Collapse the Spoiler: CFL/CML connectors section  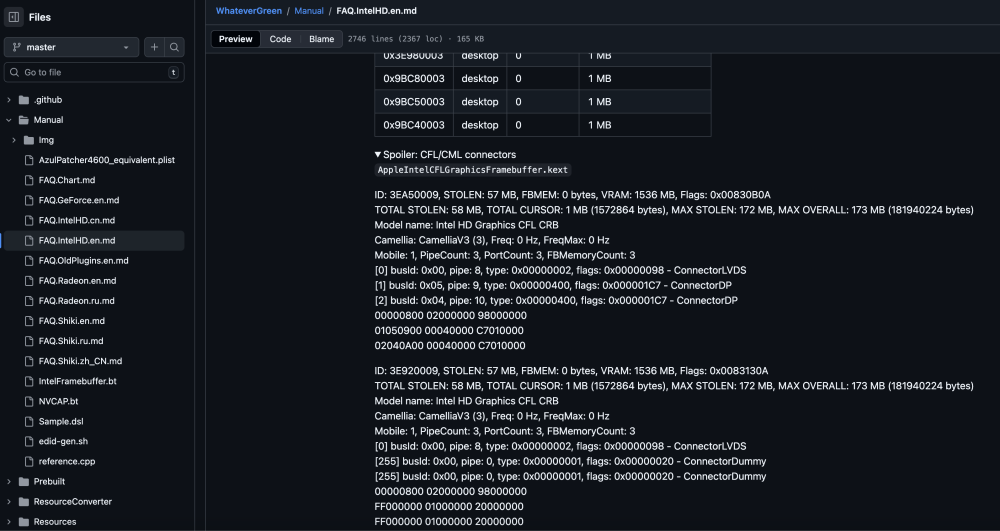click(x=445, y=155)
